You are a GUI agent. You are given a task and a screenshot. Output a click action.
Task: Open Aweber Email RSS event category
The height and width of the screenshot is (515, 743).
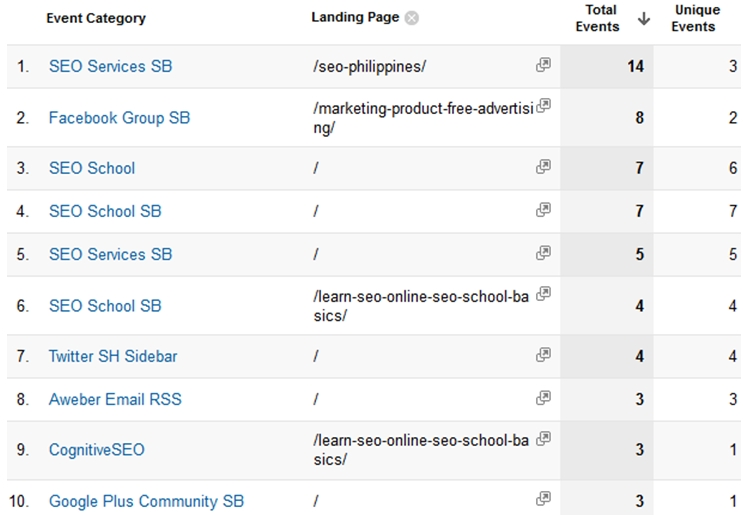115,399
